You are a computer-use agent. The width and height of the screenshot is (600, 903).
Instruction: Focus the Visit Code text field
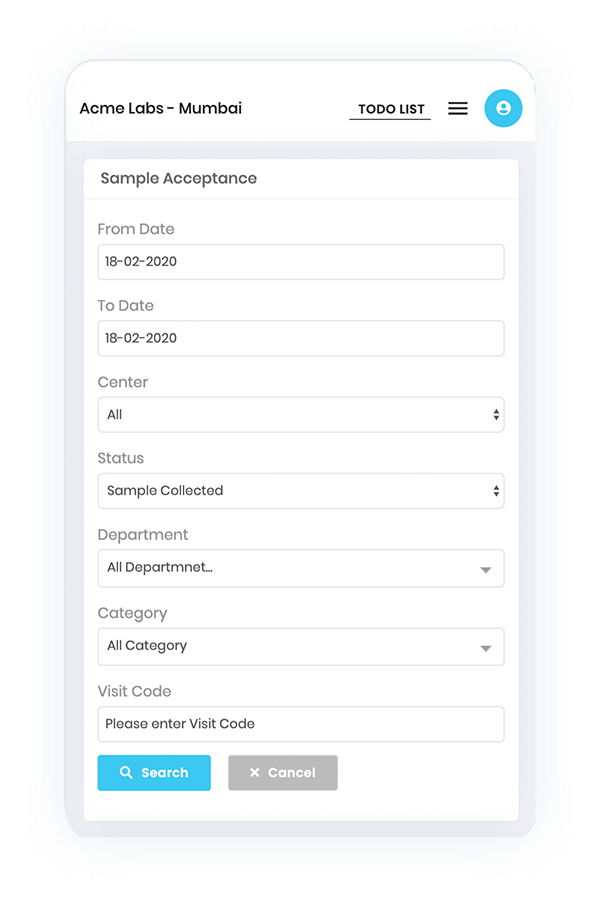[300, 724]
